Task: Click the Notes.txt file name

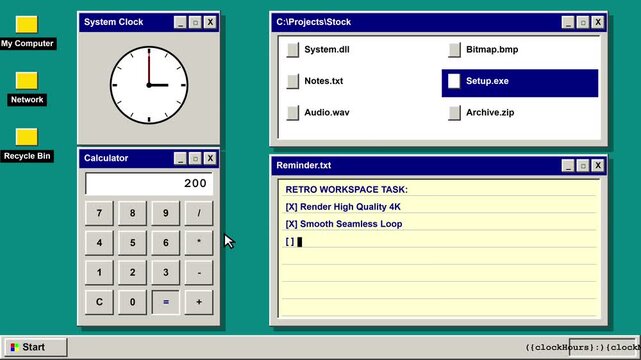Action: pos(323,81)
